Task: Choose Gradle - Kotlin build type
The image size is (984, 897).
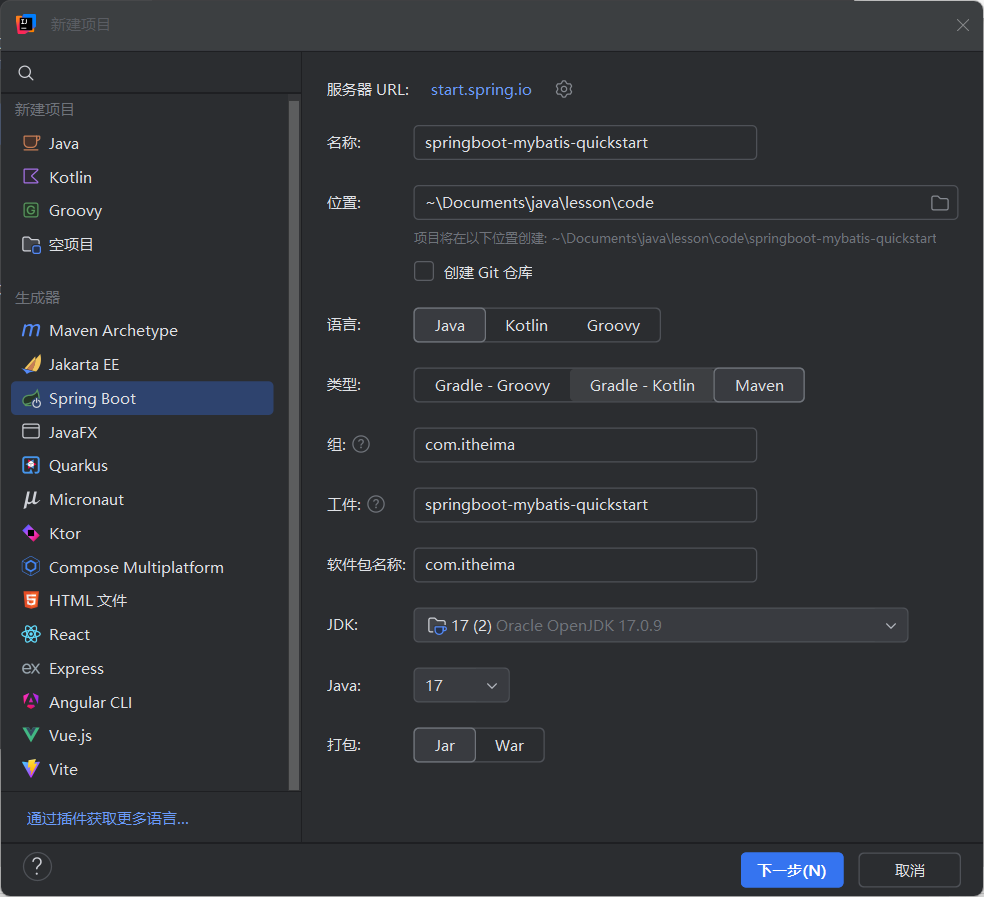Action: (x=642, y=385)
